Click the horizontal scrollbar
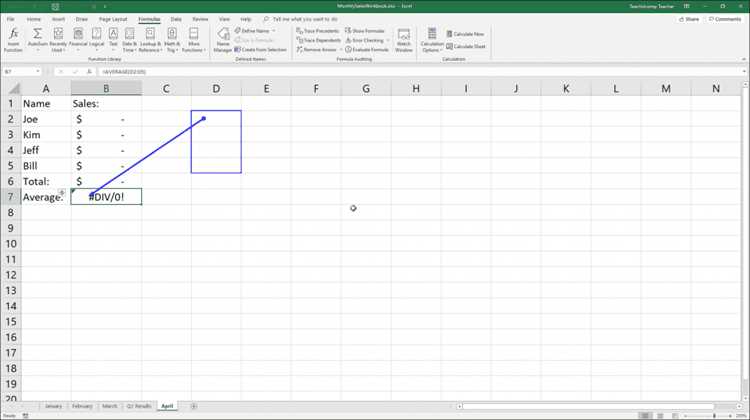Image resolution: width=750 pixels, height=420 pixels. click(588, 406)
